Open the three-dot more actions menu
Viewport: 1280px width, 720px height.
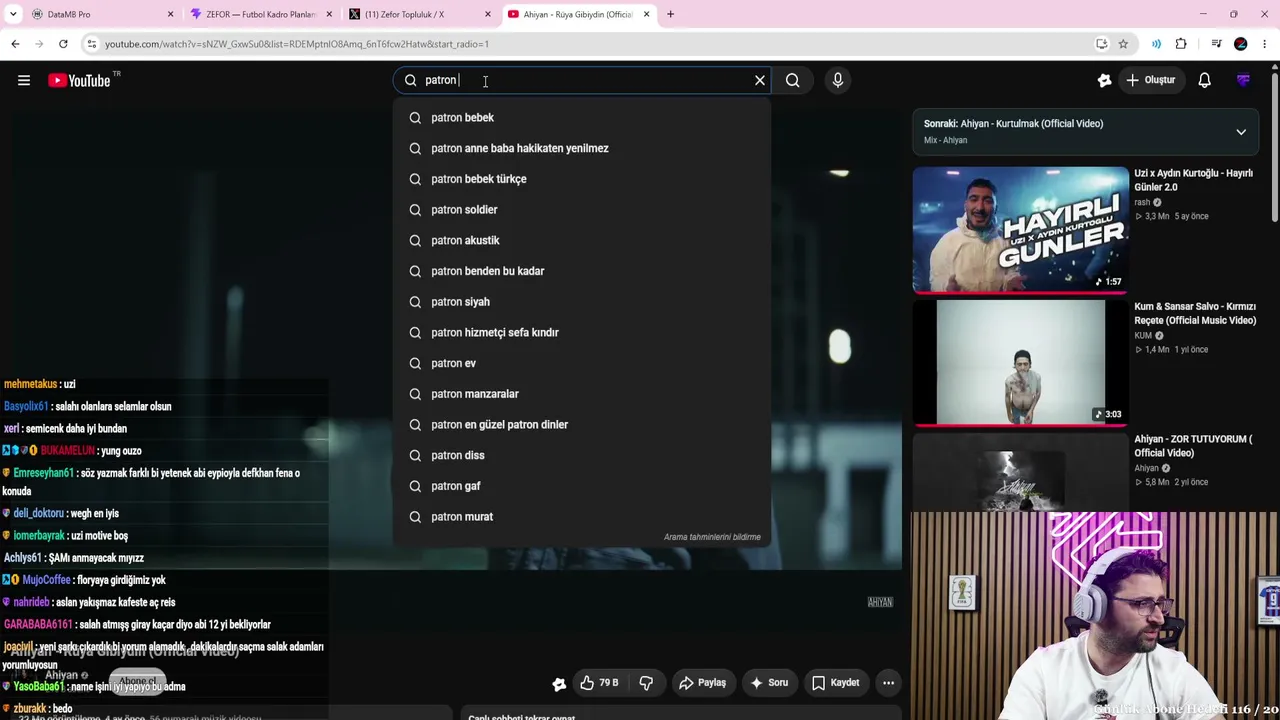pyautogui.click(x=888, y=683)
